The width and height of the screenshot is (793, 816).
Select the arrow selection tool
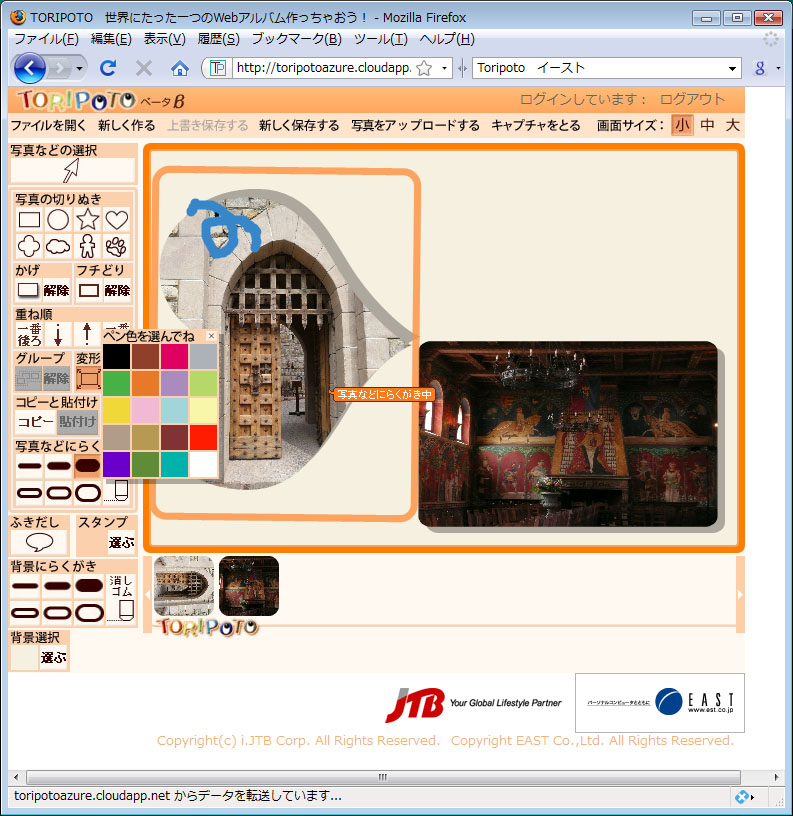pyautogui.click(x=72, y=170)
